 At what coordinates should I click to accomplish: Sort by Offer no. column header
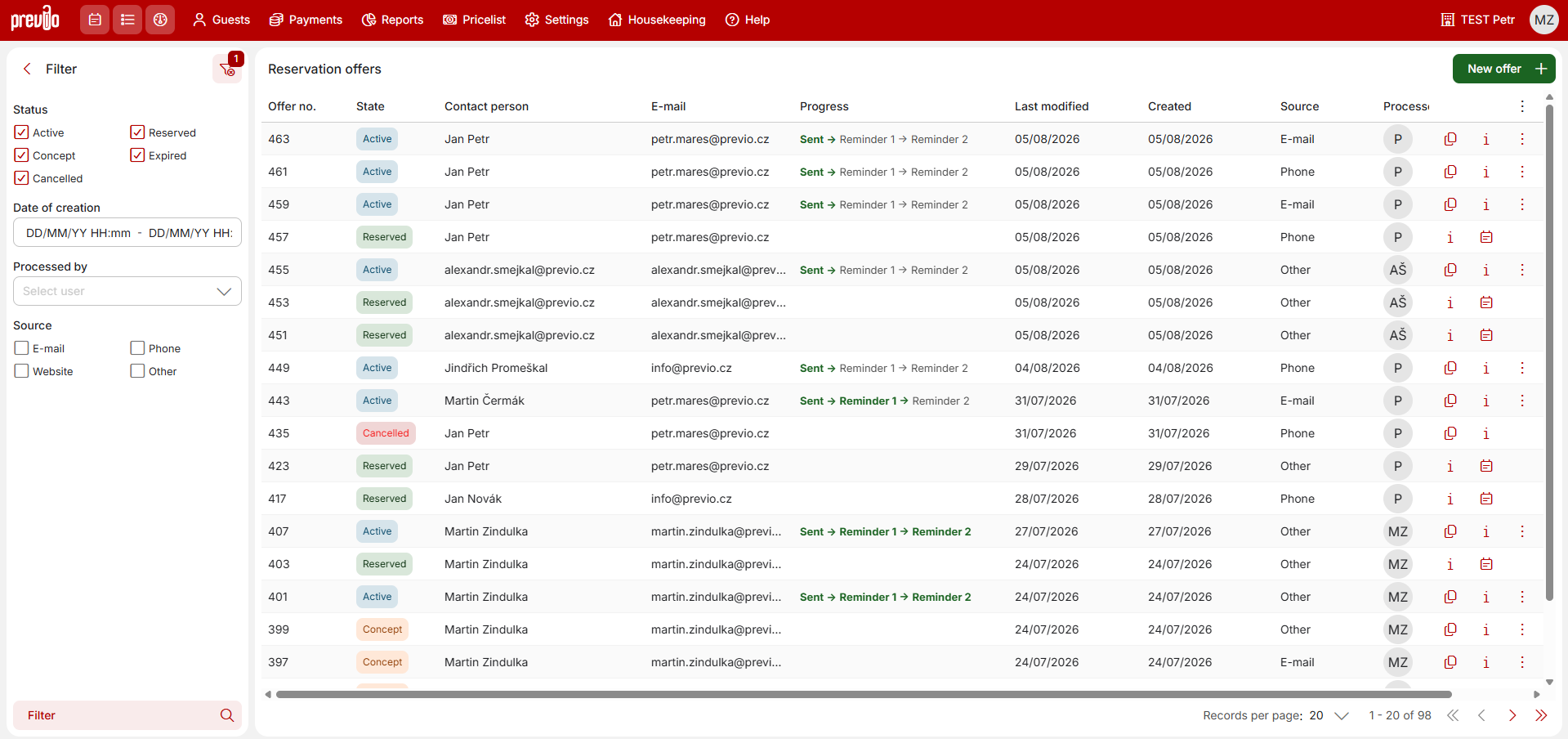292,106
